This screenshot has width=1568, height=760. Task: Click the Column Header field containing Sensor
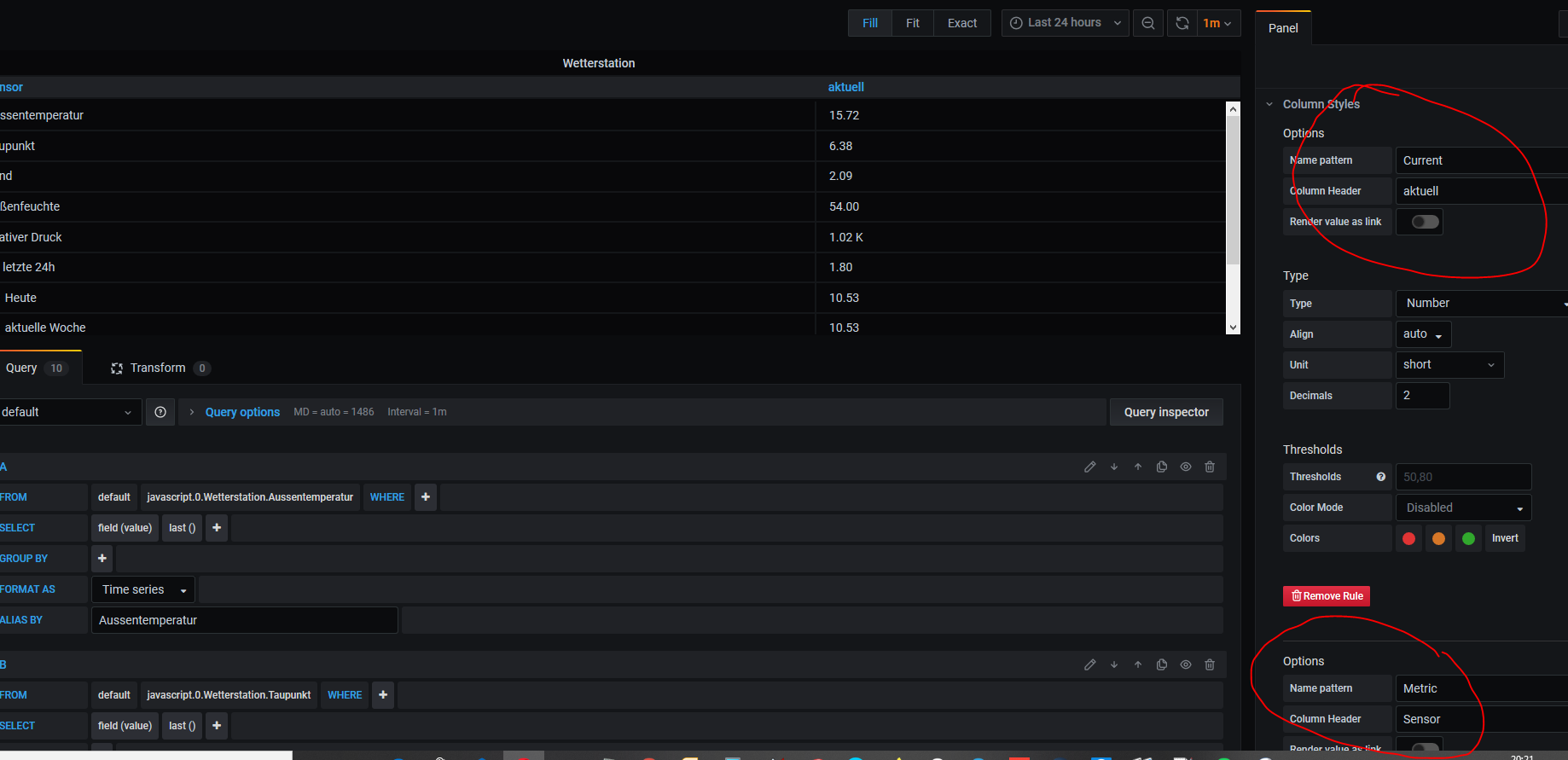tap(1482, 719)
